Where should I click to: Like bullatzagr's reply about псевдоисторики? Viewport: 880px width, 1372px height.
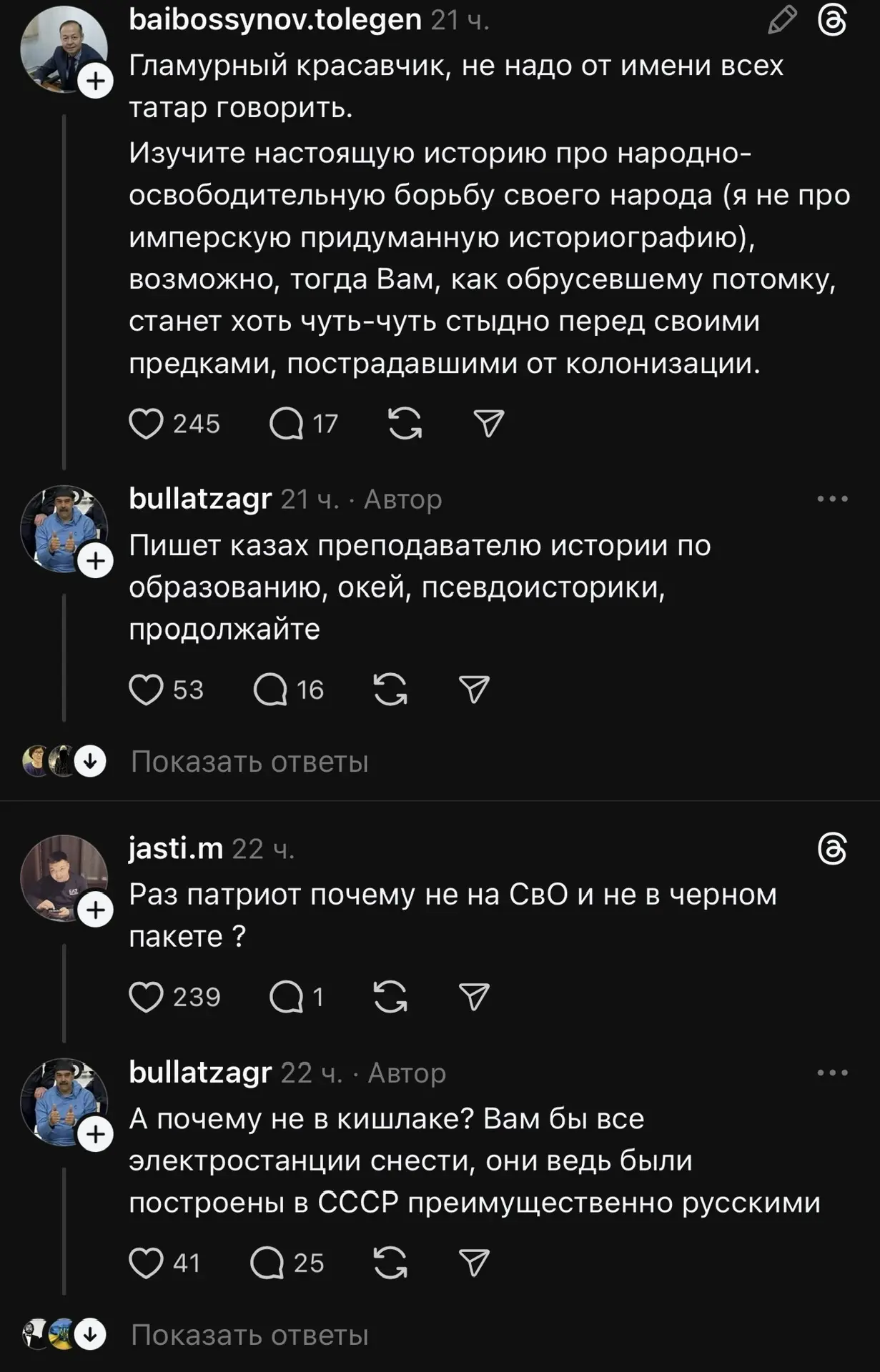pyautogui.click(x=146, y=690)
